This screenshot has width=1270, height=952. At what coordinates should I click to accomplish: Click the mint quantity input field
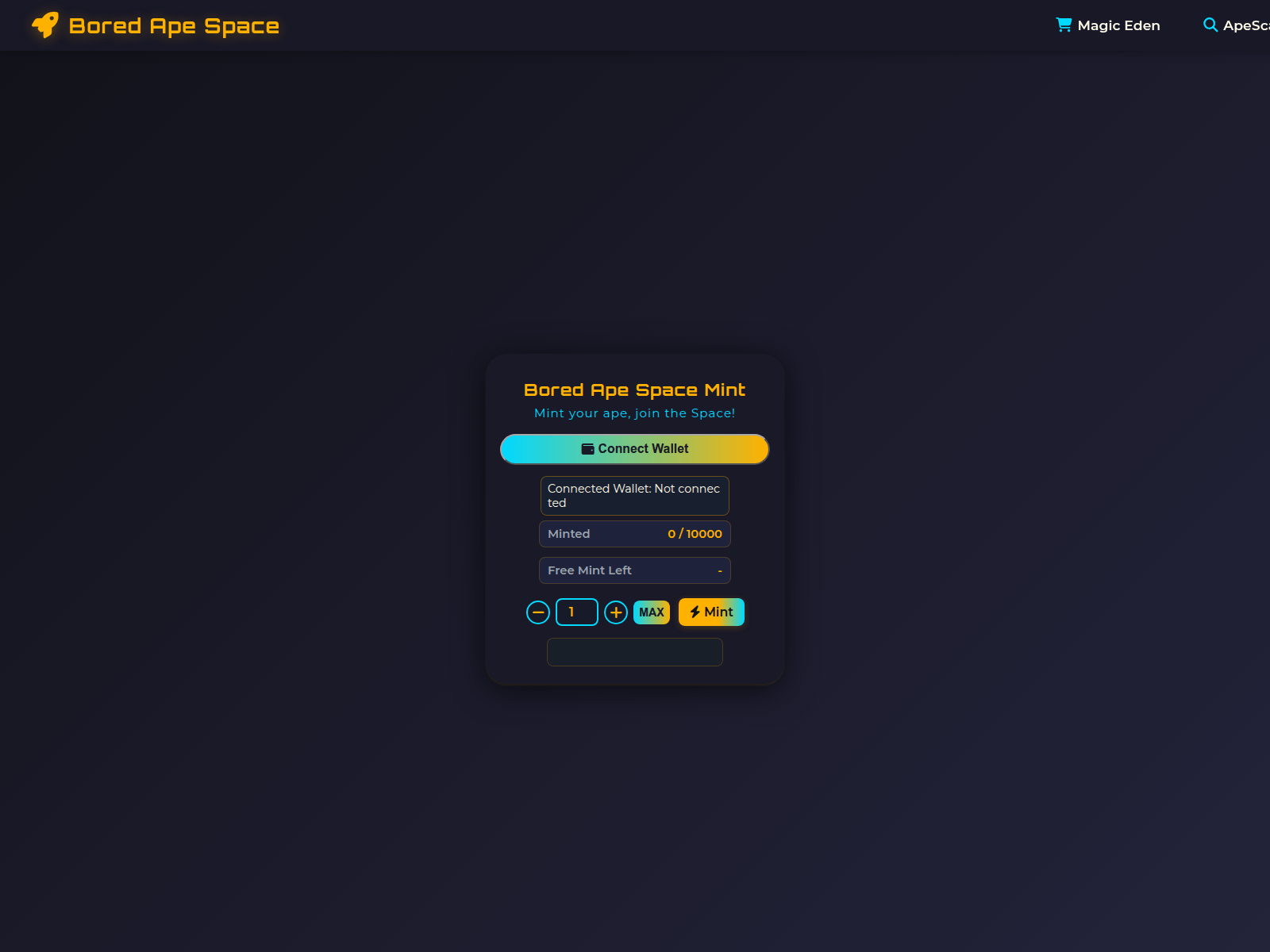point(577,612)
